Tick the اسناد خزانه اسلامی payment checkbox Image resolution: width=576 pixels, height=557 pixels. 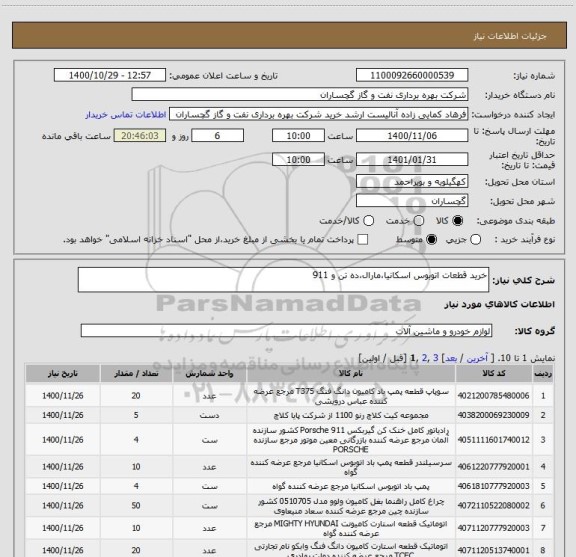pos(363,240)
